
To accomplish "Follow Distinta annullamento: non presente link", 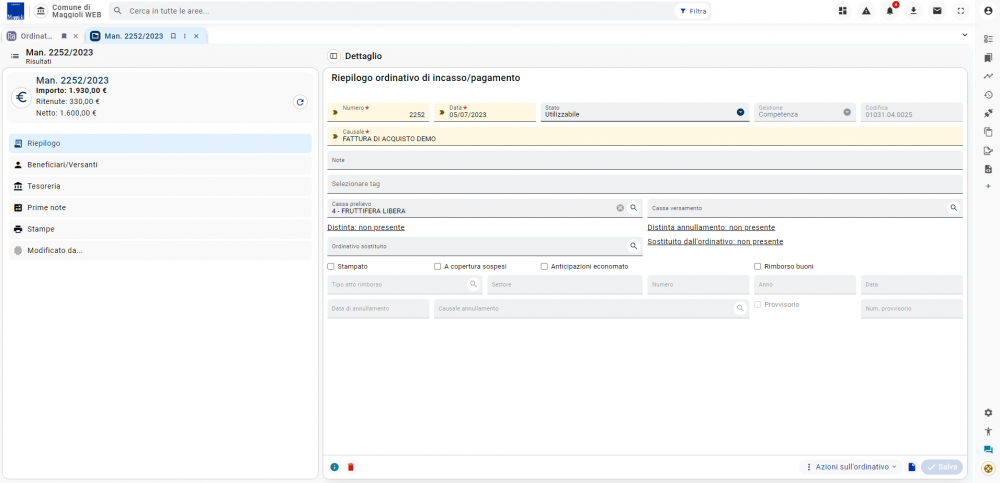I will point(711,227).
